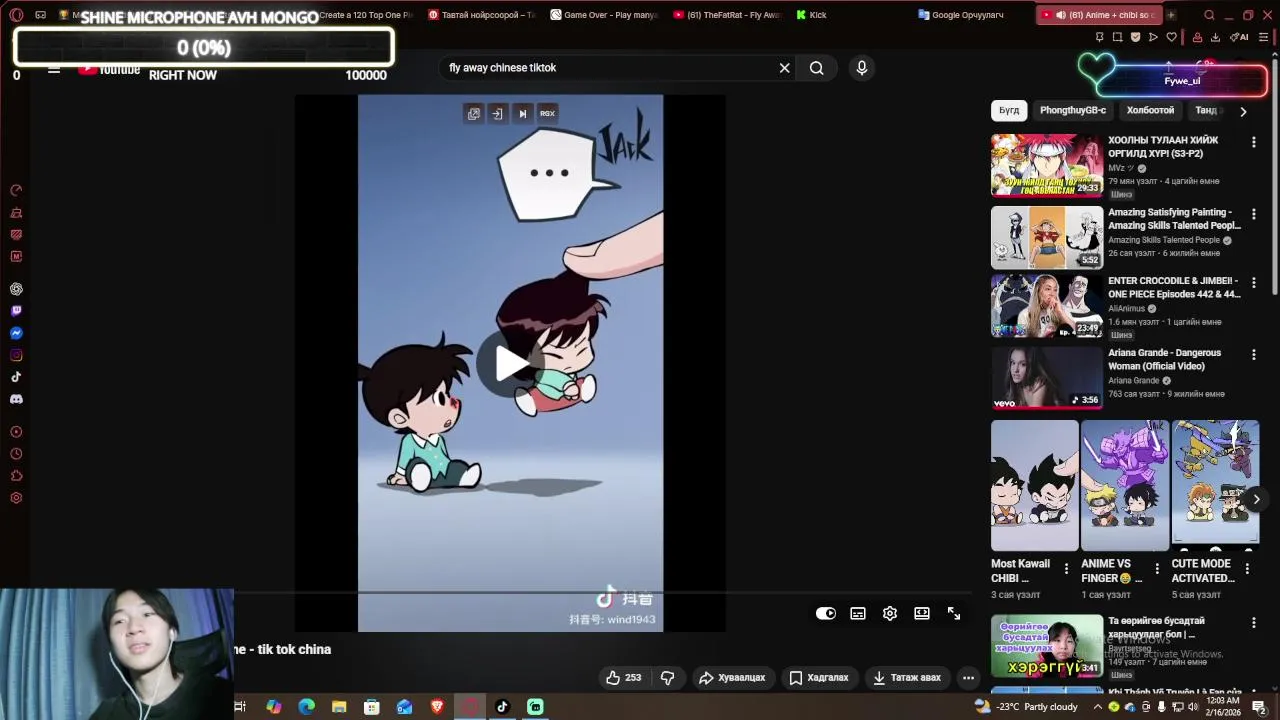Clear the YouTube search text
This screenshot has height=720, width=1280.
785,68
